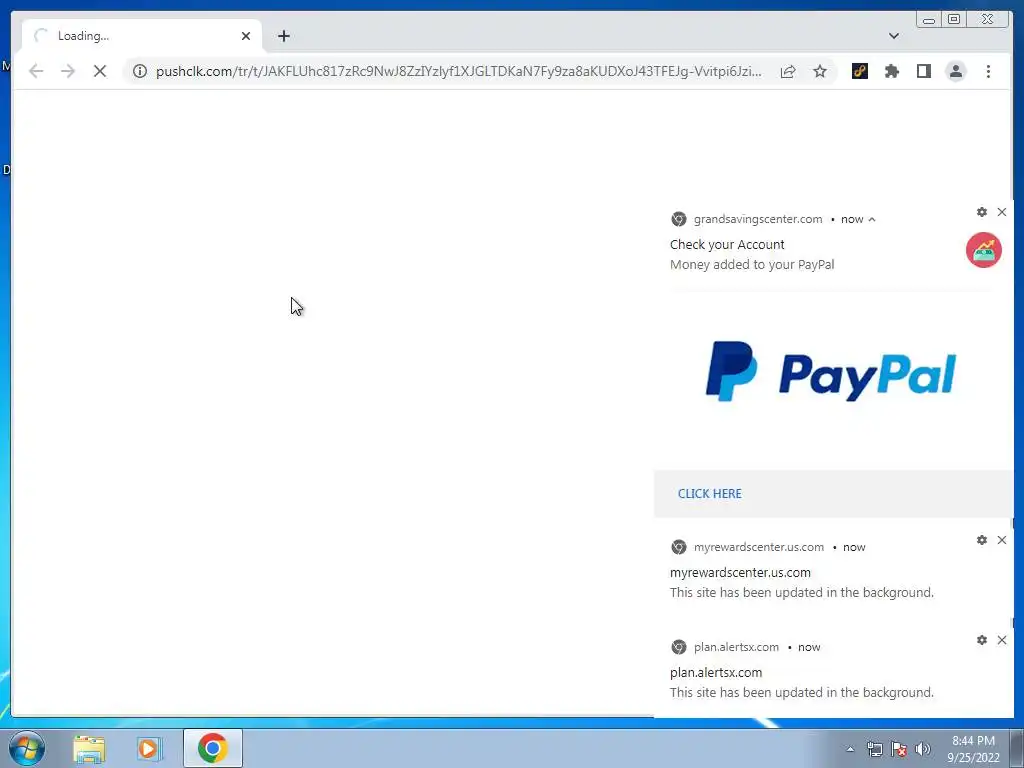The width and height of the screenshot is (1024, 768).
Task: Go forward to next page
Action: pyautogui.click(x=68, y=71)
